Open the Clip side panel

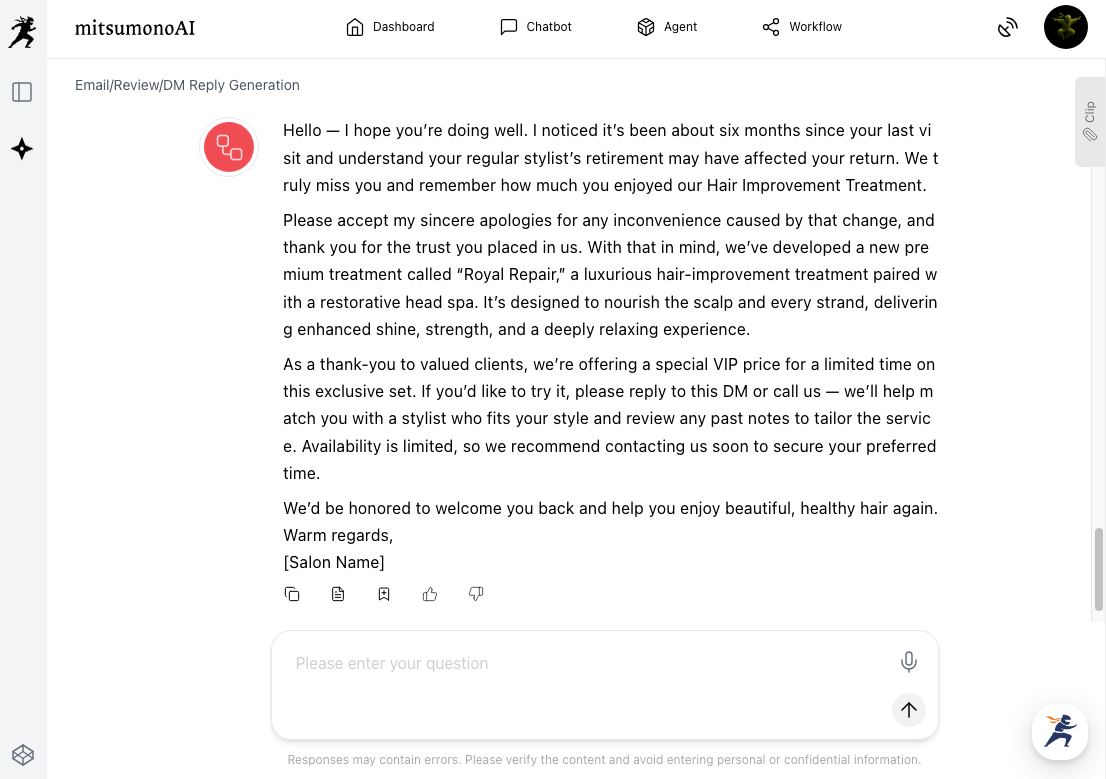pyautogui.click(x=1089, y=121)
